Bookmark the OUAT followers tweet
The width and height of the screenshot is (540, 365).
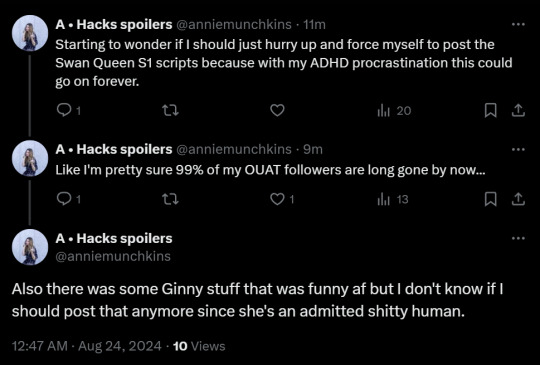click(490, 199)
